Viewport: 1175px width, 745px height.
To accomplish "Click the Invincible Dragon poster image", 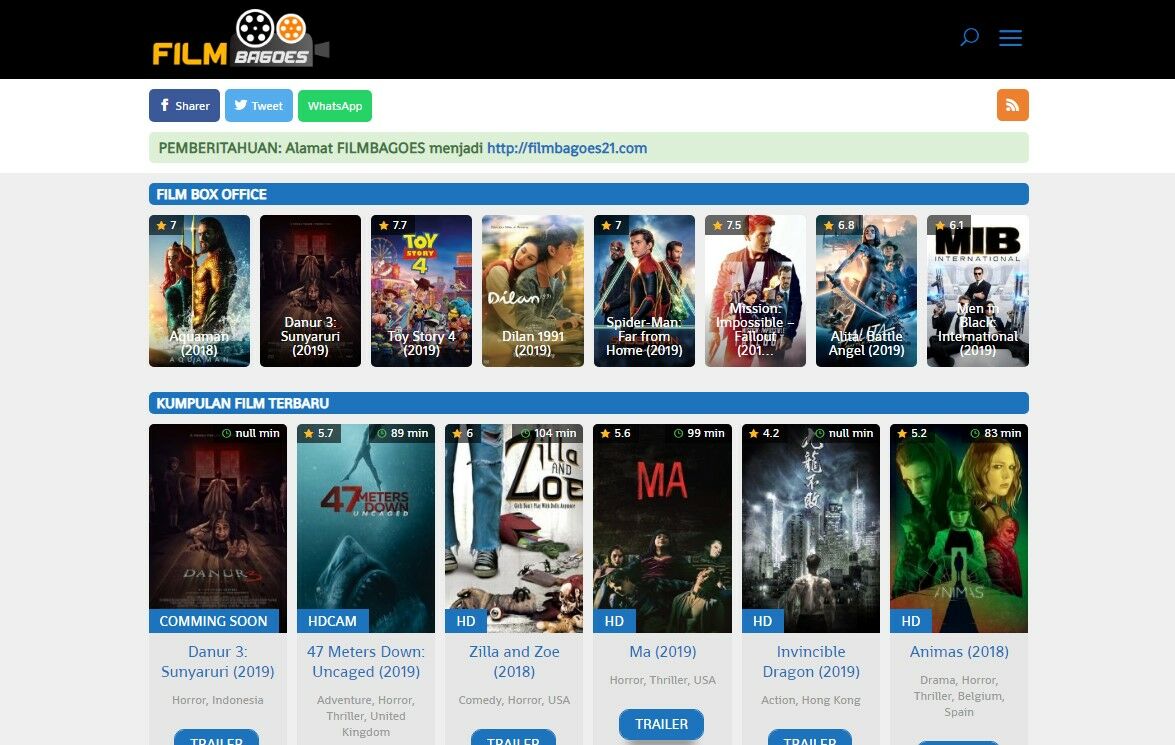I will 811,528.
